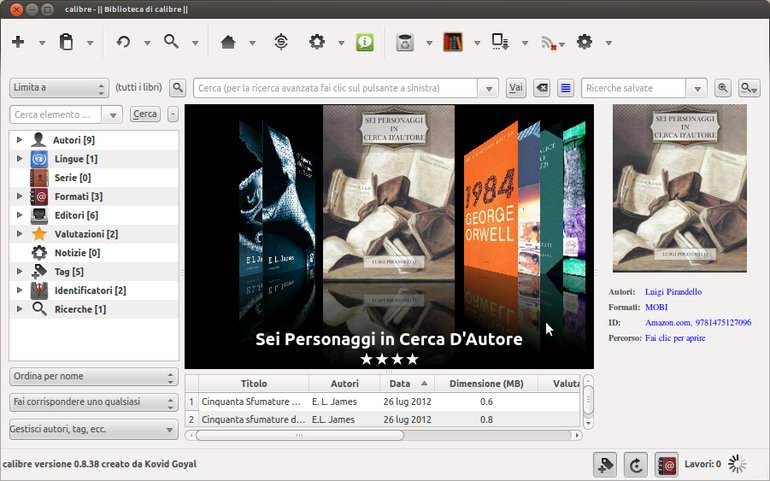Click the MOBI format link
The height and width of the screenshot is (481, 770).
coord(656,307)
